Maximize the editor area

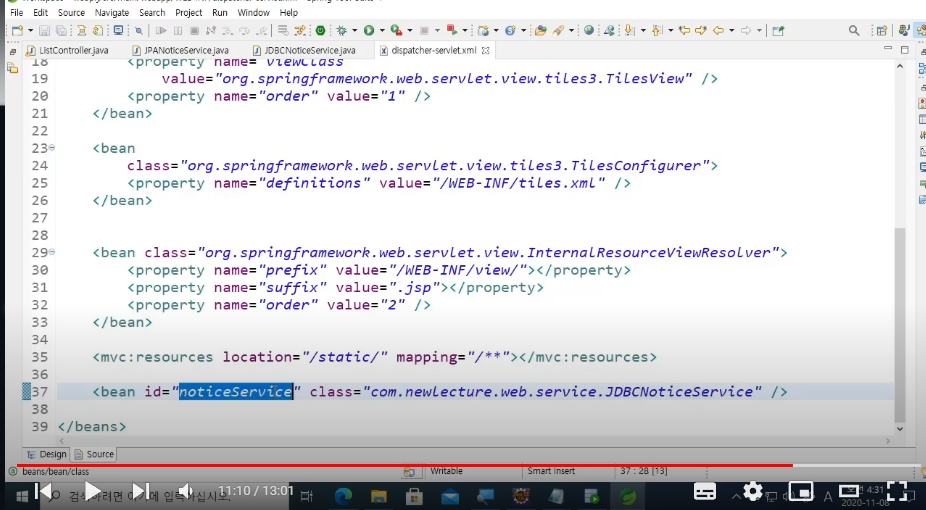[904, 50]
